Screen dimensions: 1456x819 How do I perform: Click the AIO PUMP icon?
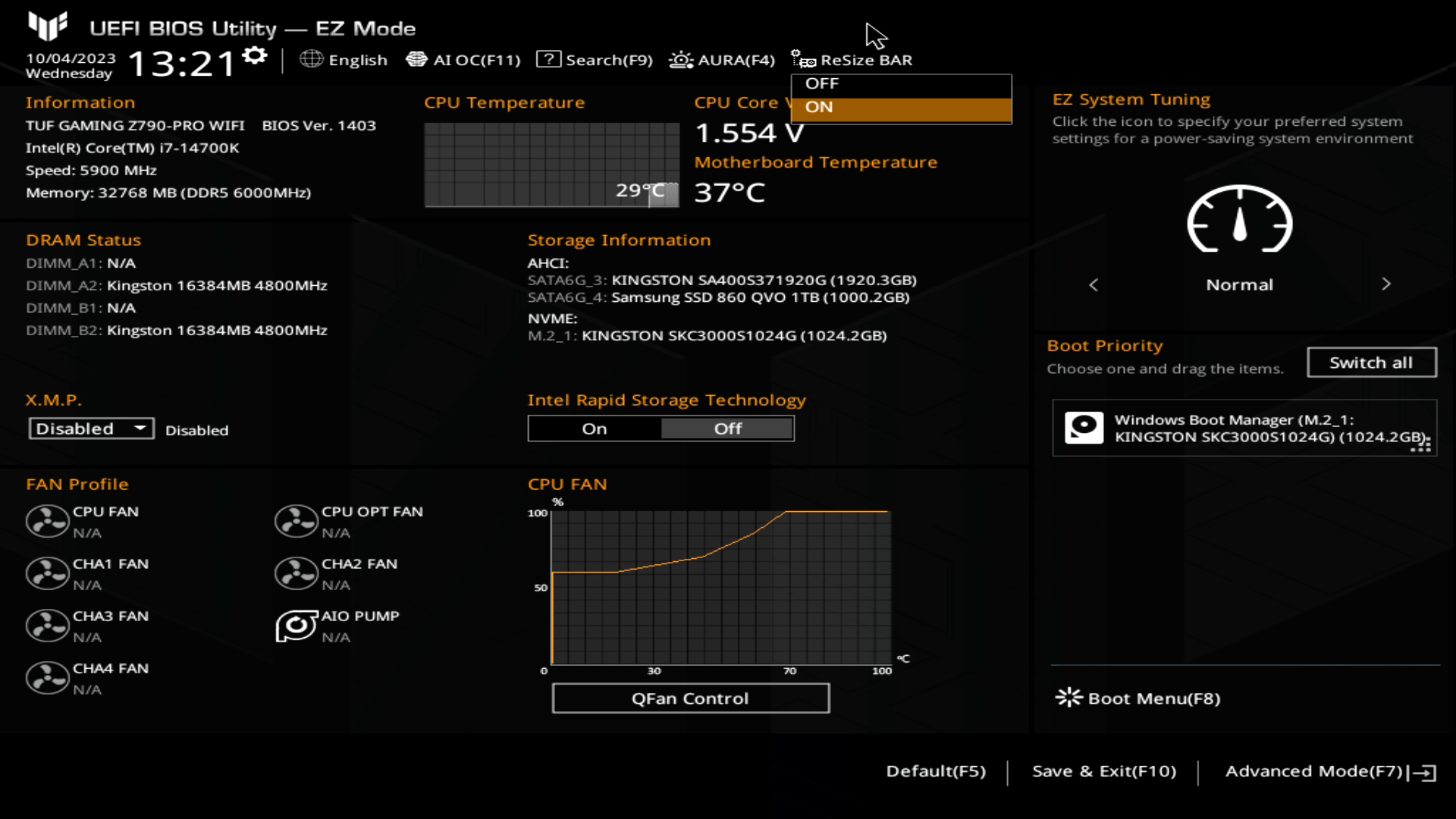click(x=296, y=626)
